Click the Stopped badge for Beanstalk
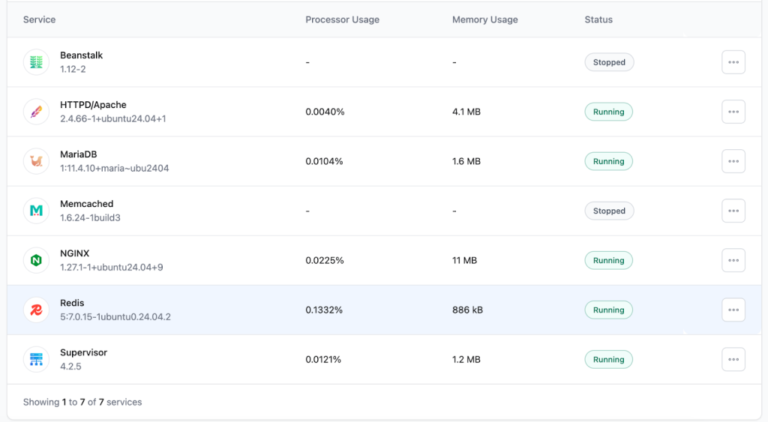This screenshot has height=422, width=768. pyautogui.click(x=609, y=62)
